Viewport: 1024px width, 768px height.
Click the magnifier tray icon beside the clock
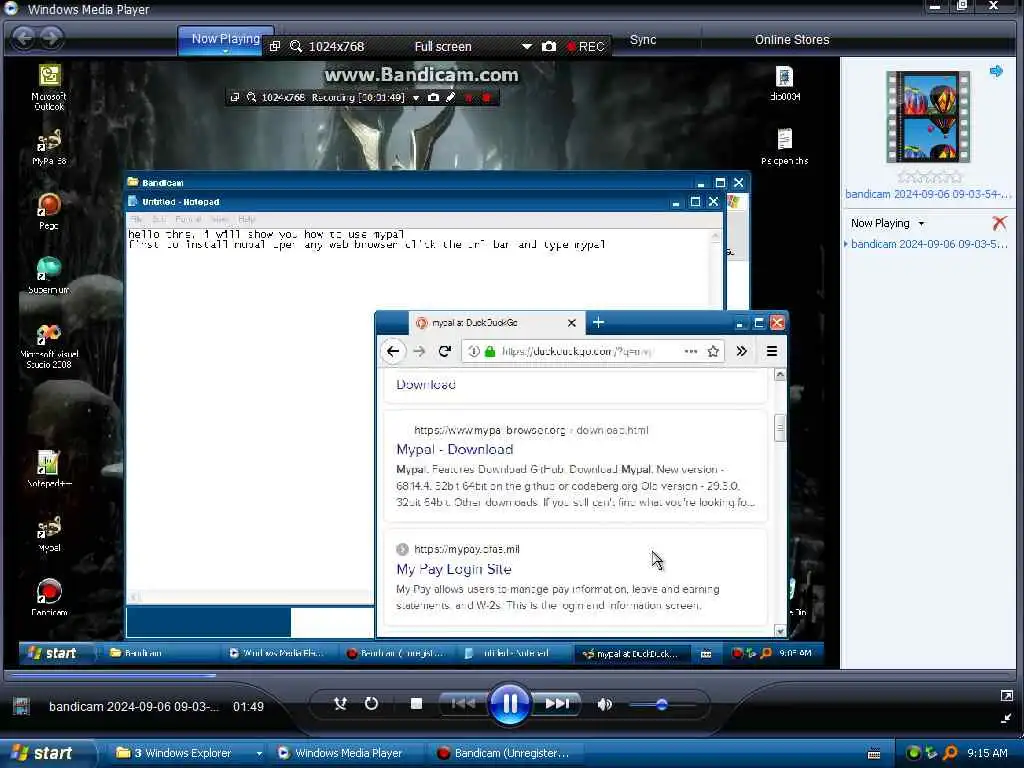tap(950, 753)
